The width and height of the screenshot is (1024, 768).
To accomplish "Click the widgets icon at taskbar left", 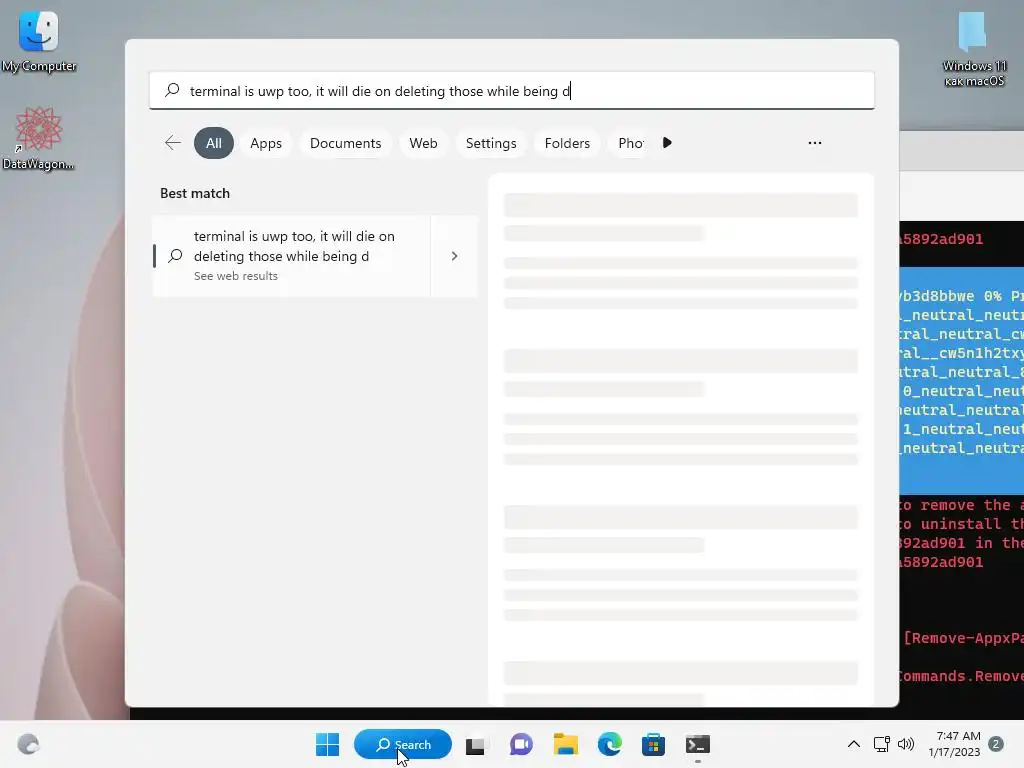I will click(28, 744).
